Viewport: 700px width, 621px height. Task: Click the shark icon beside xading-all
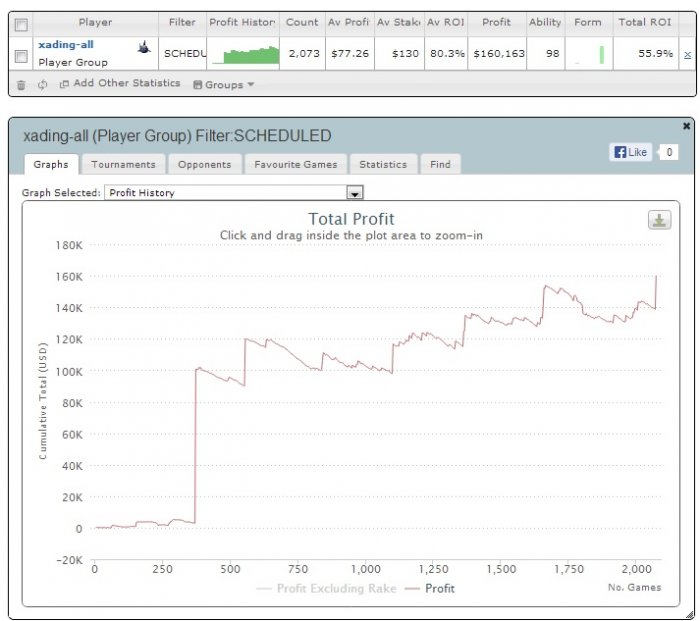pyautogui.click(x=144, y=46)
